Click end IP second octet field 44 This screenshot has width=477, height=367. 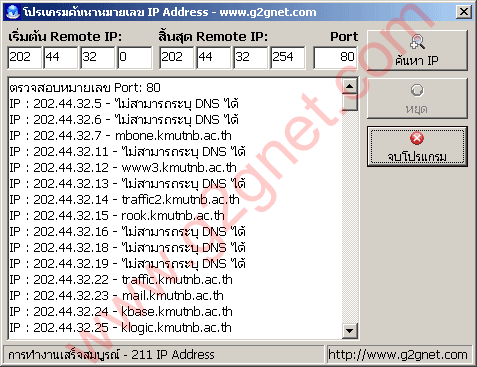pos(213,57)
